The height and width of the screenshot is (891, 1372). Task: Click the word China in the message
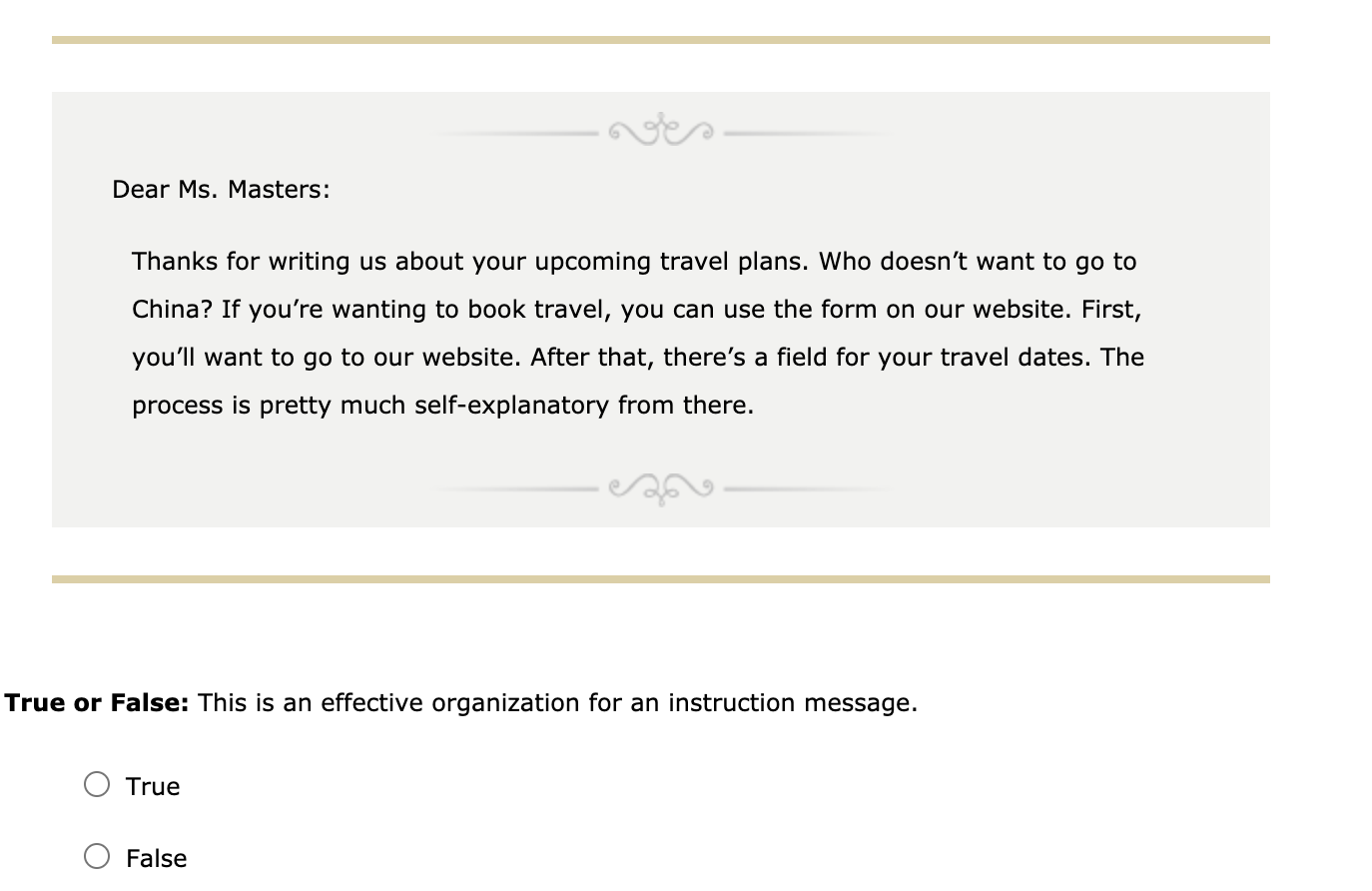click(168, 310)
